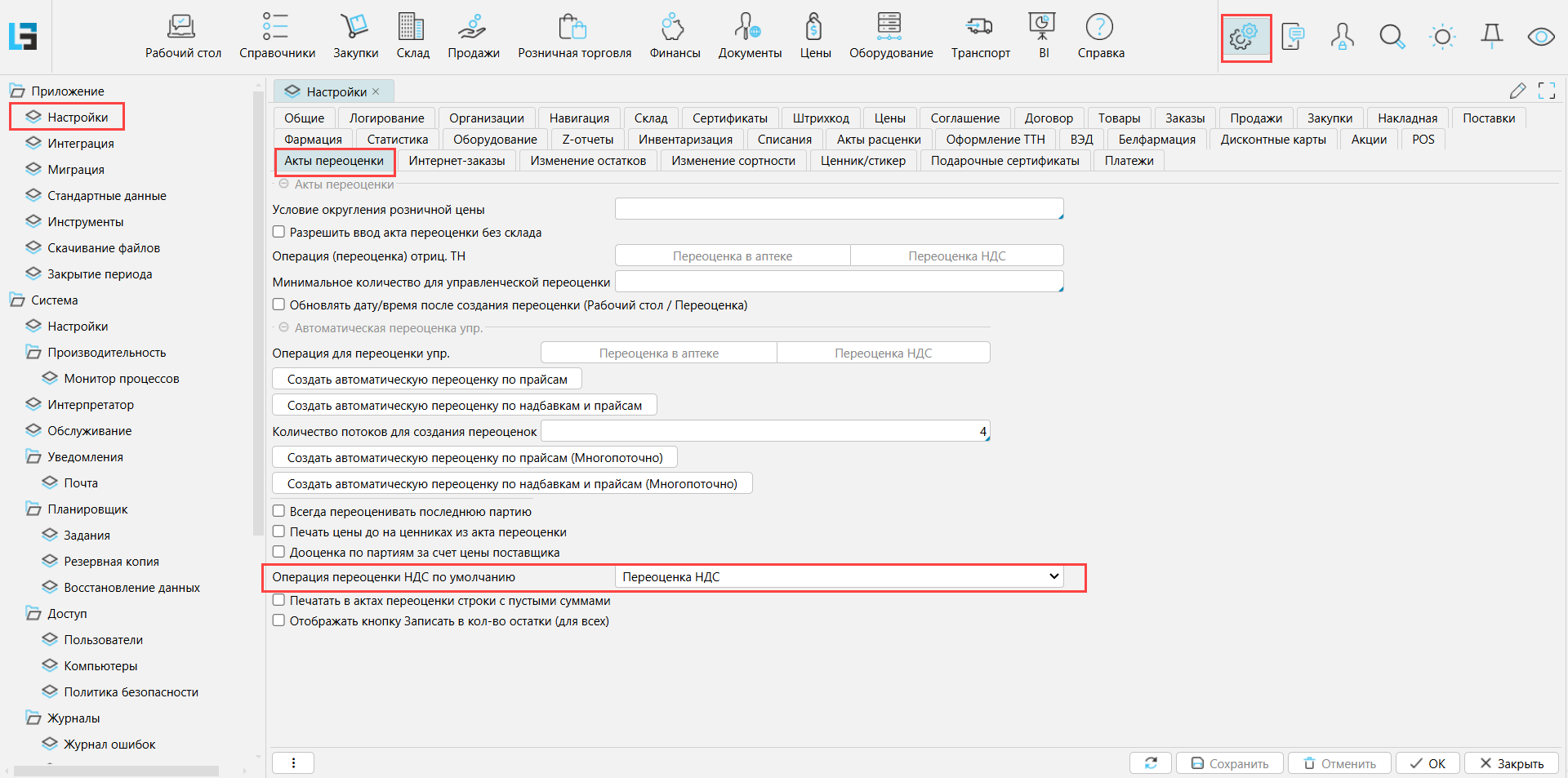
Task: Collapse the Автоматическая переоценка упр. section
Action: (284, 328)
